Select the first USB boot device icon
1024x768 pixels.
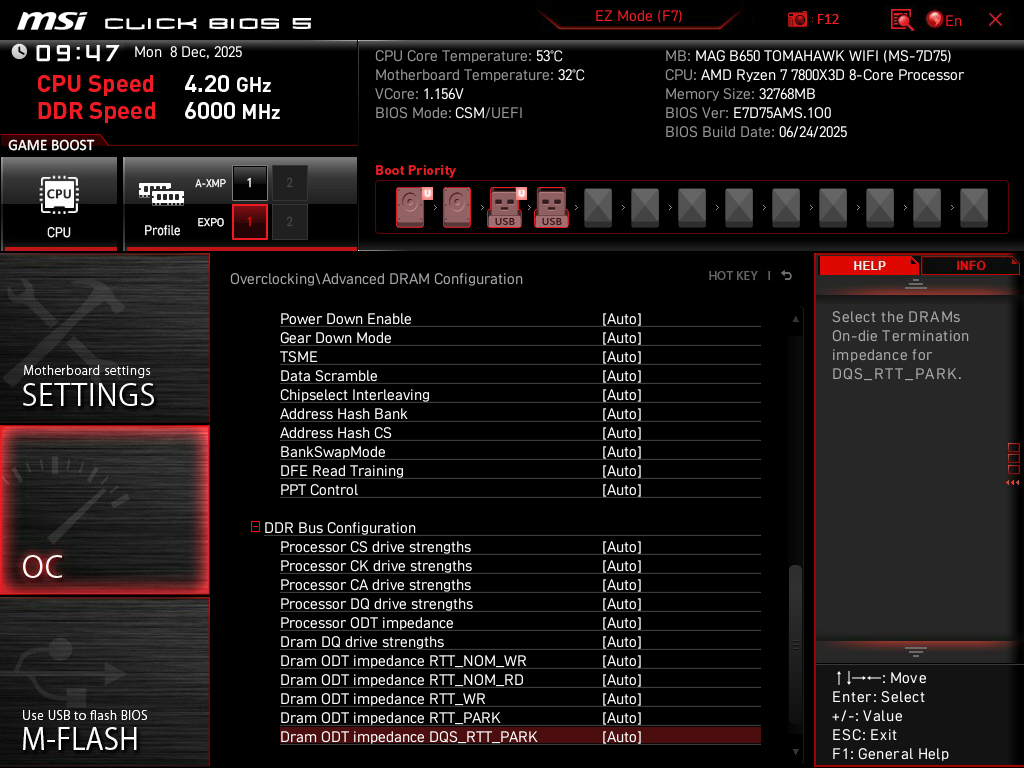(x=504, y=207)
